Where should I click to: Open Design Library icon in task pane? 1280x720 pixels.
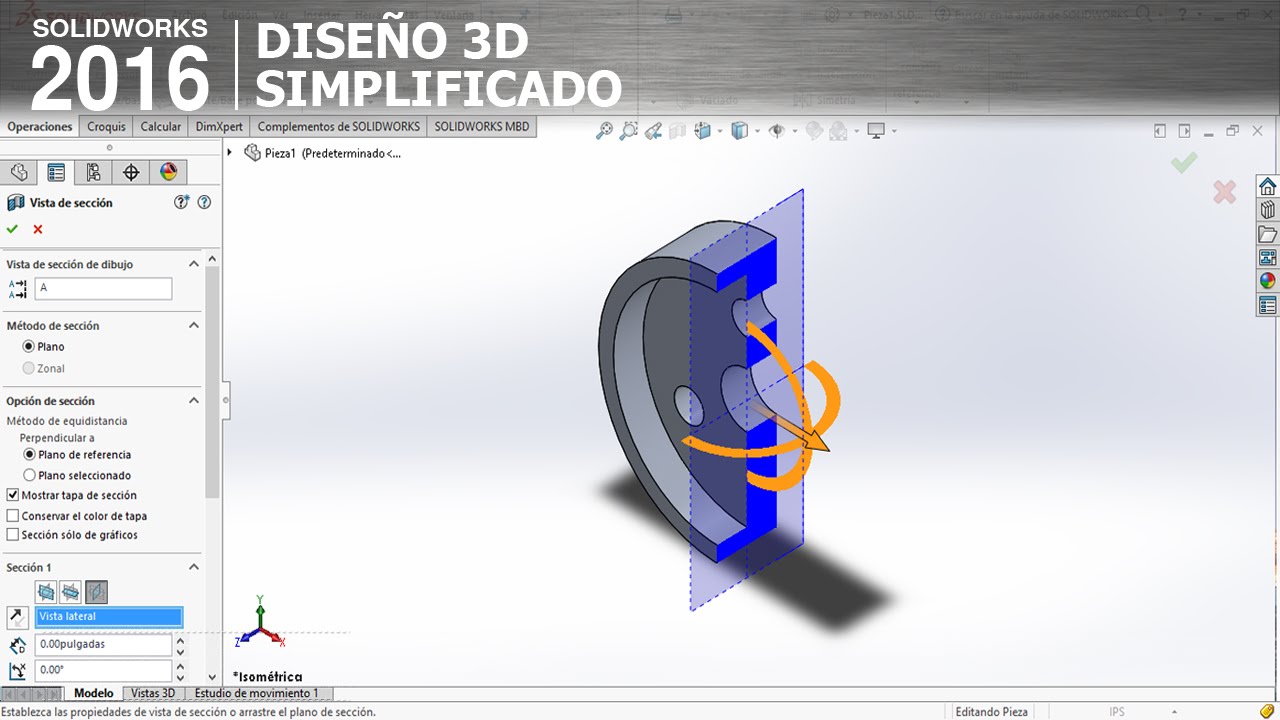1268,210
